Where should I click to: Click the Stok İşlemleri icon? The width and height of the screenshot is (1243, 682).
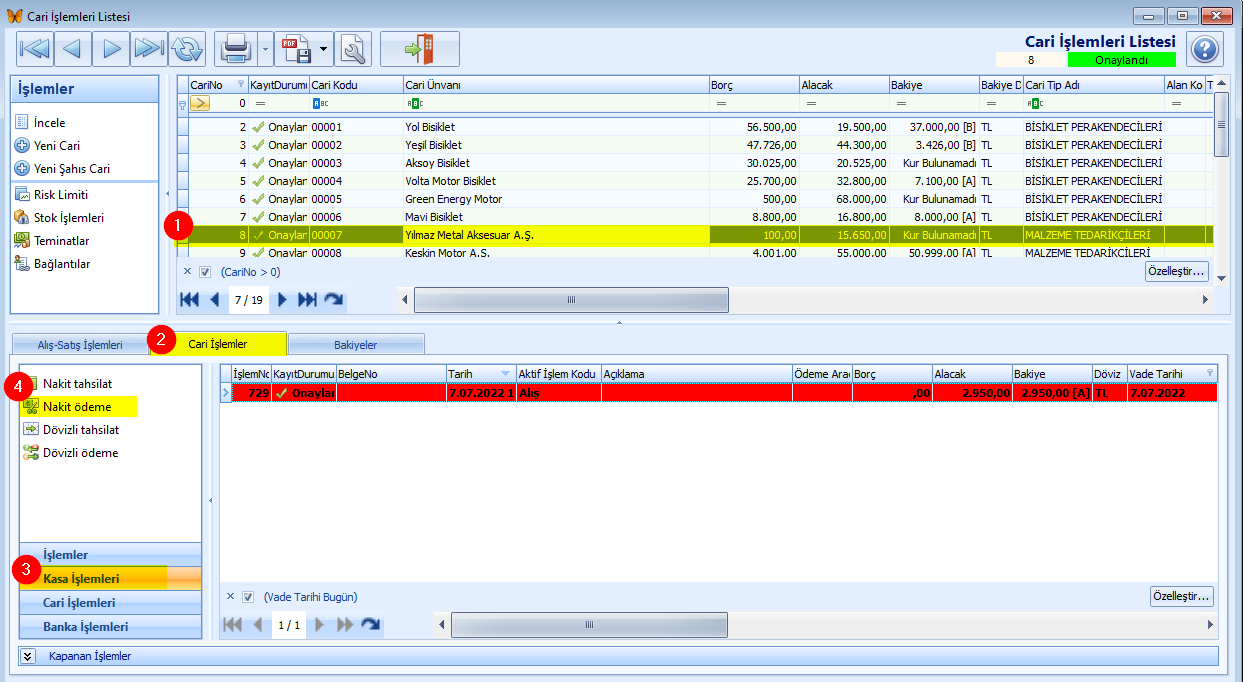coord(23,217)
